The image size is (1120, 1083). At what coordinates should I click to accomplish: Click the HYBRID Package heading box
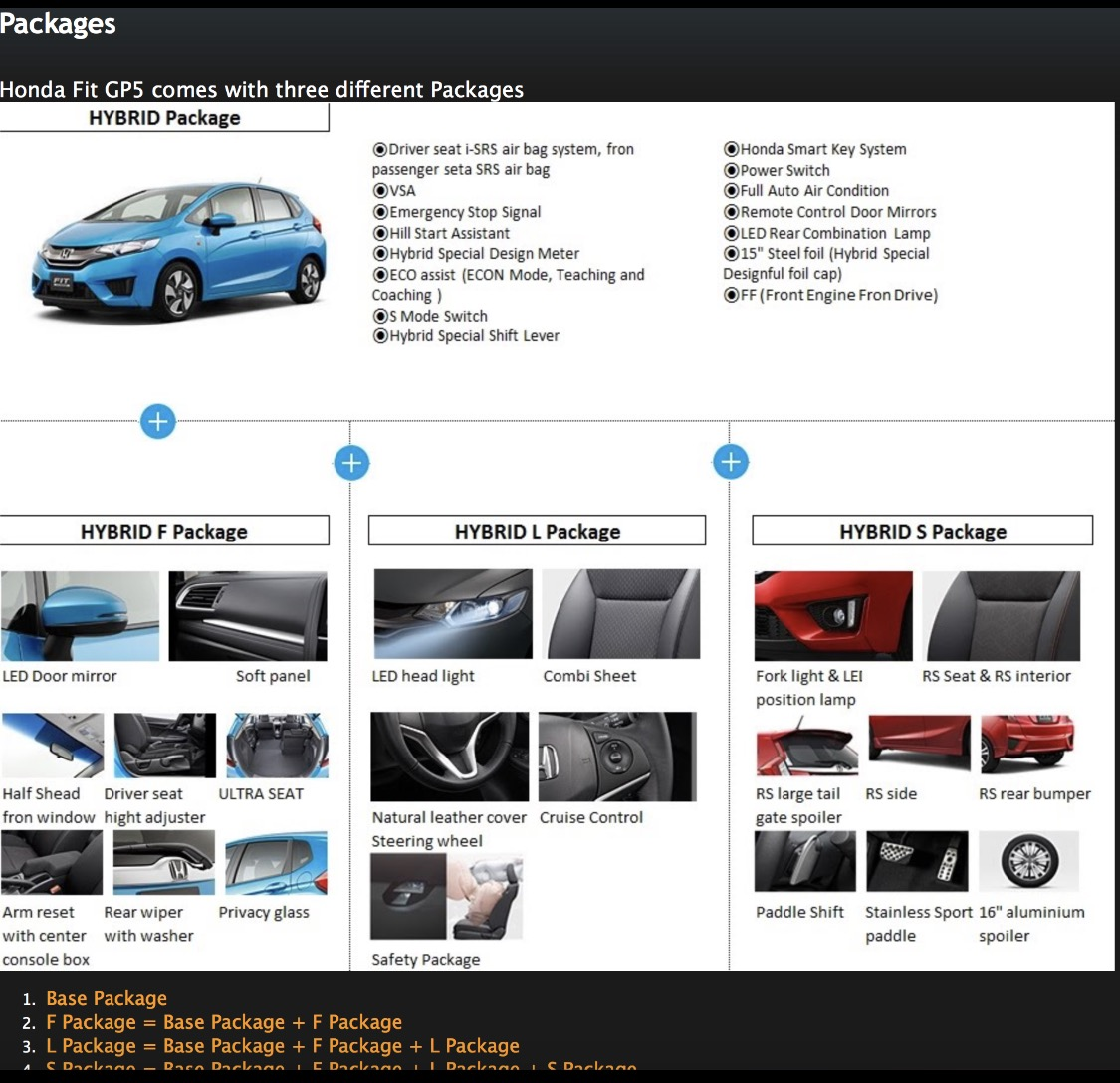[164, 117]
